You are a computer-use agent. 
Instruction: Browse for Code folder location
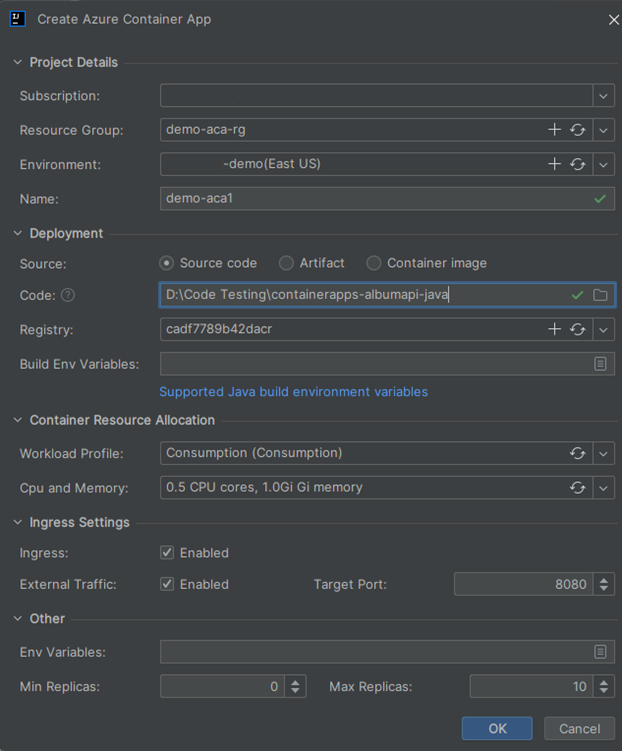pyautogui.click(x=600, y=295)
